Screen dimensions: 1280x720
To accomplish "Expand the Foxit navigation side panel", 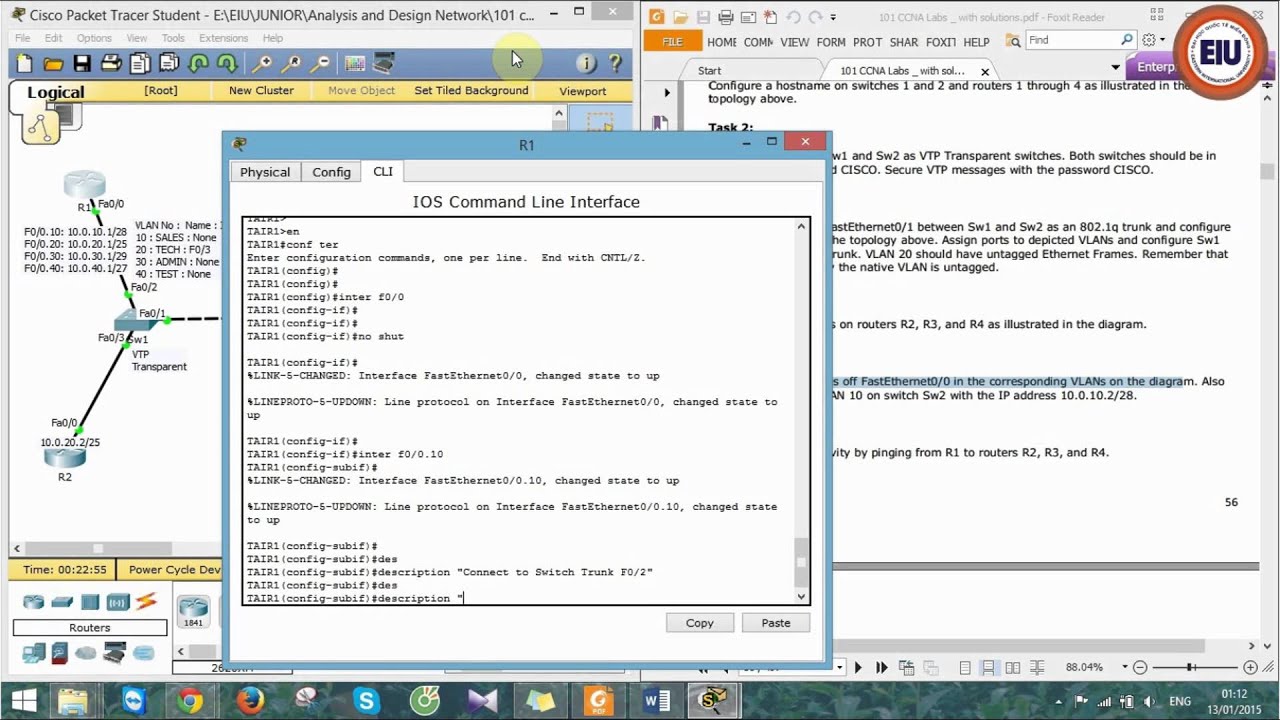I will click(667, 93).
